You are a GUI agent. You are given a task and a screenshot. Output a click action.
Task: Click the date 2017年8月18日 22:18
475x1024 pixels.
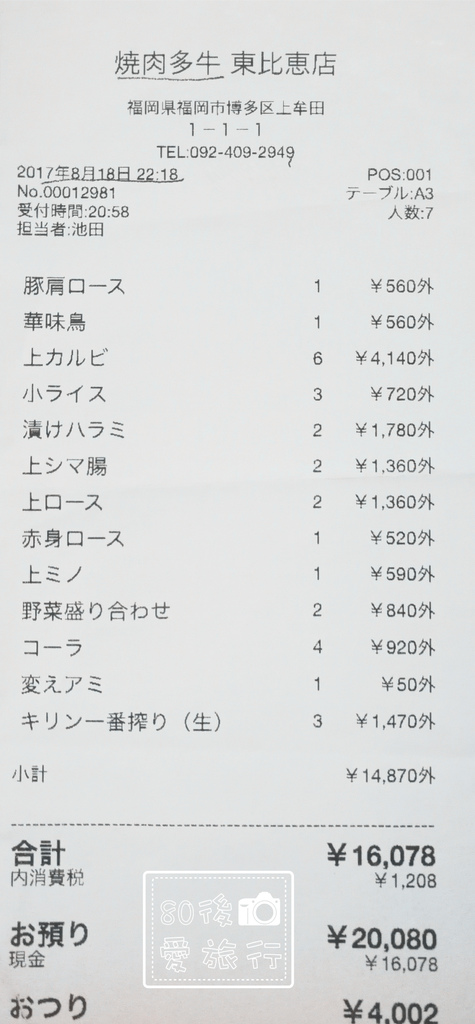97,173
